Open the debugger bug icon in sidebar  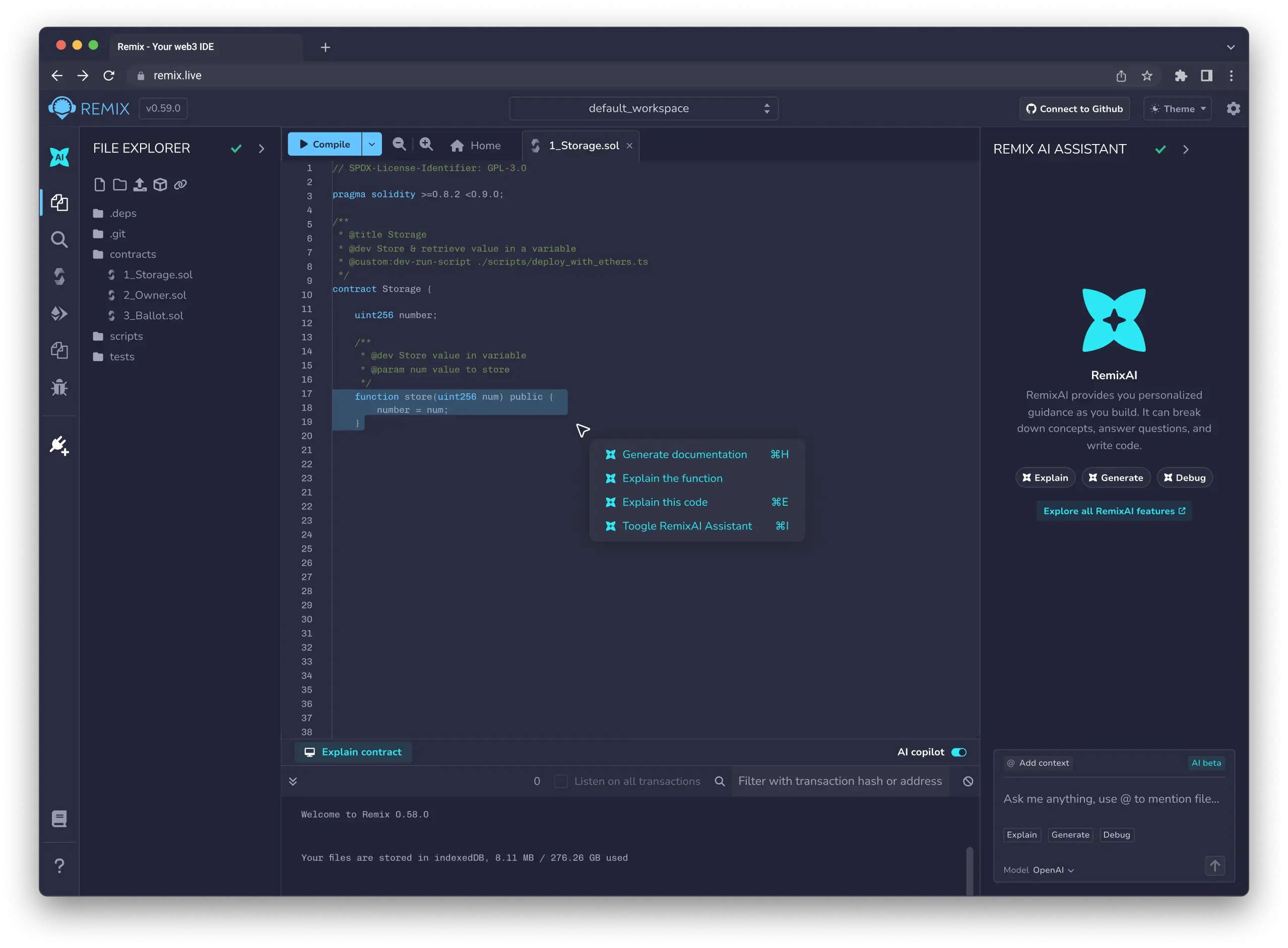tap(59, 387)
